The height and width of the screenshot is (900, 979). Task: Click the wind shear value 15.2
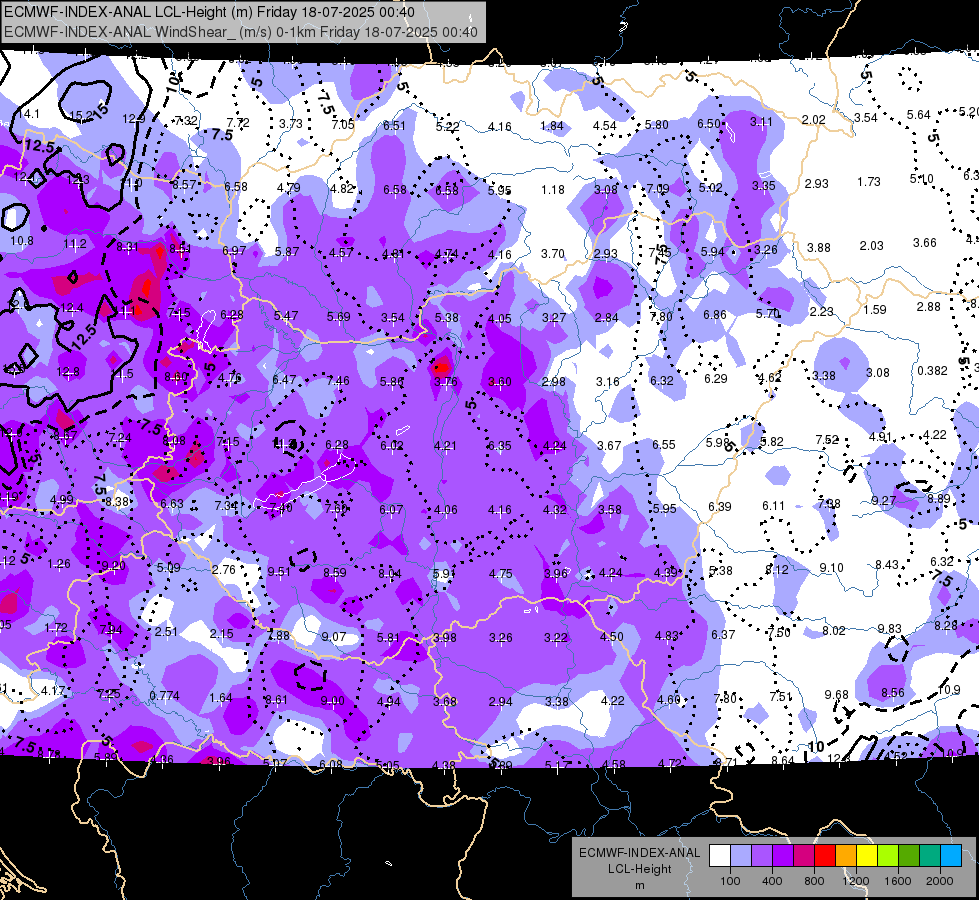[81, 116]
